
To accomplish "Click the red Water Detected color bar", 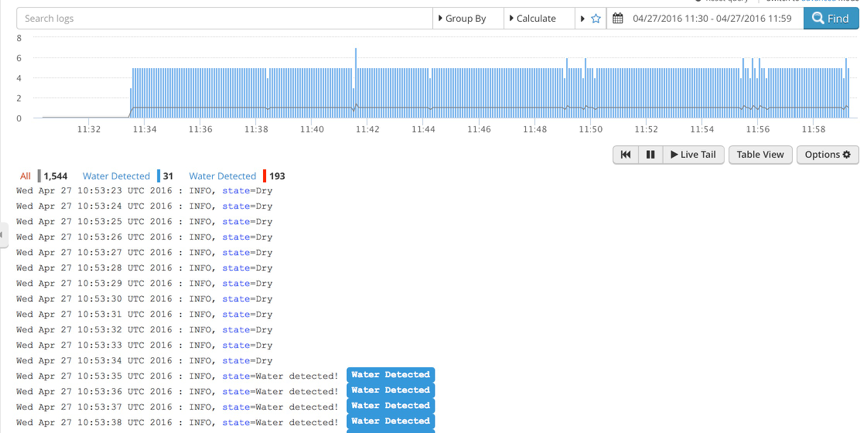I will coord(265,176).
